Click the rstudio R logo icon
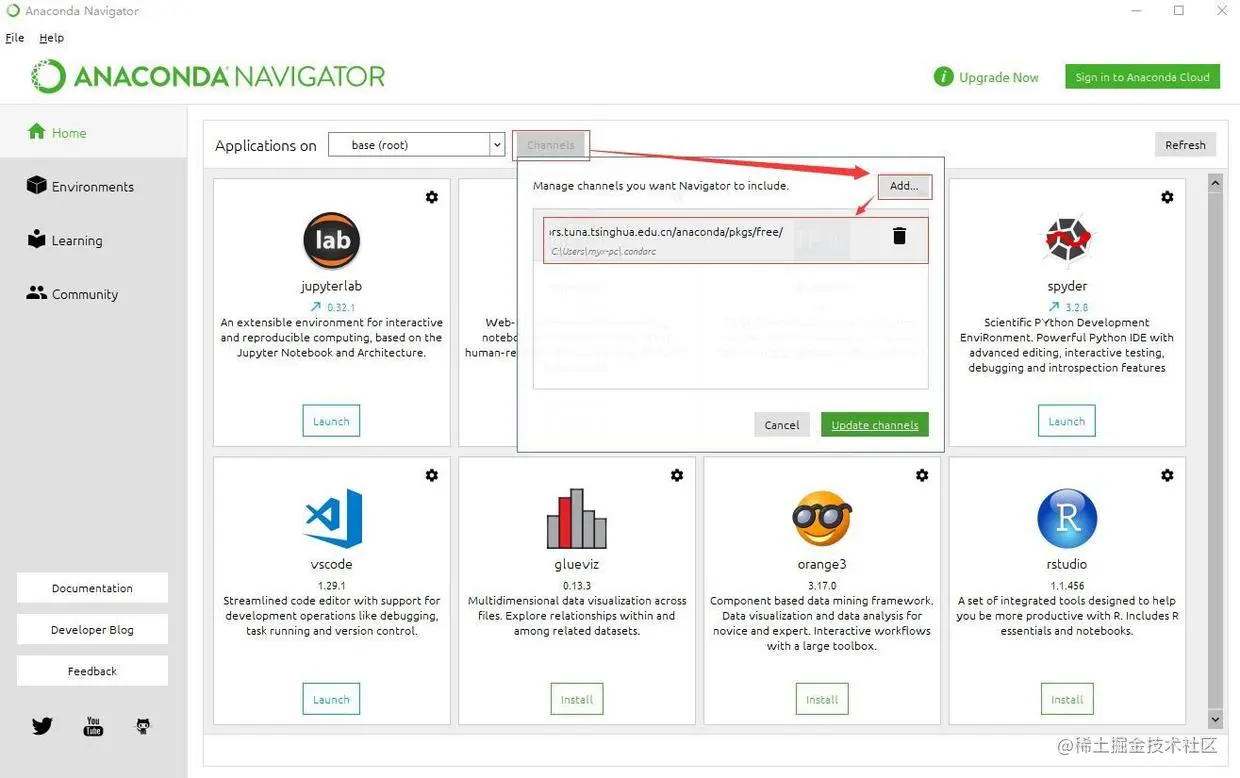 (1067, 518)
